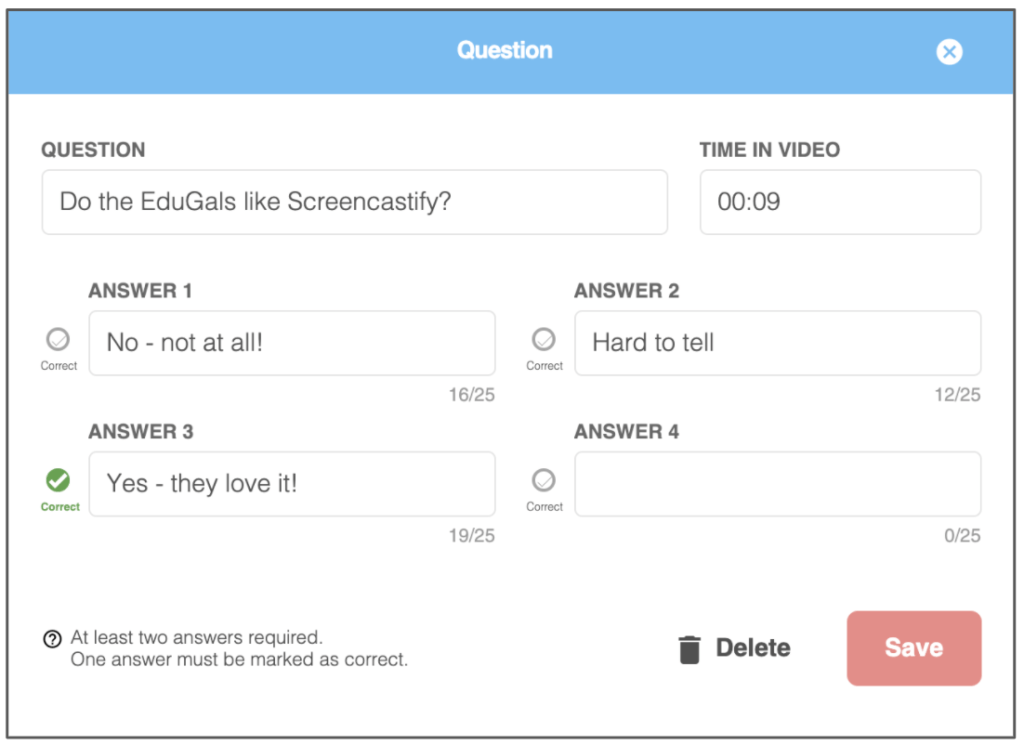
Task: Click the Time in Video field showing 00:09
Action: (839, 202)
